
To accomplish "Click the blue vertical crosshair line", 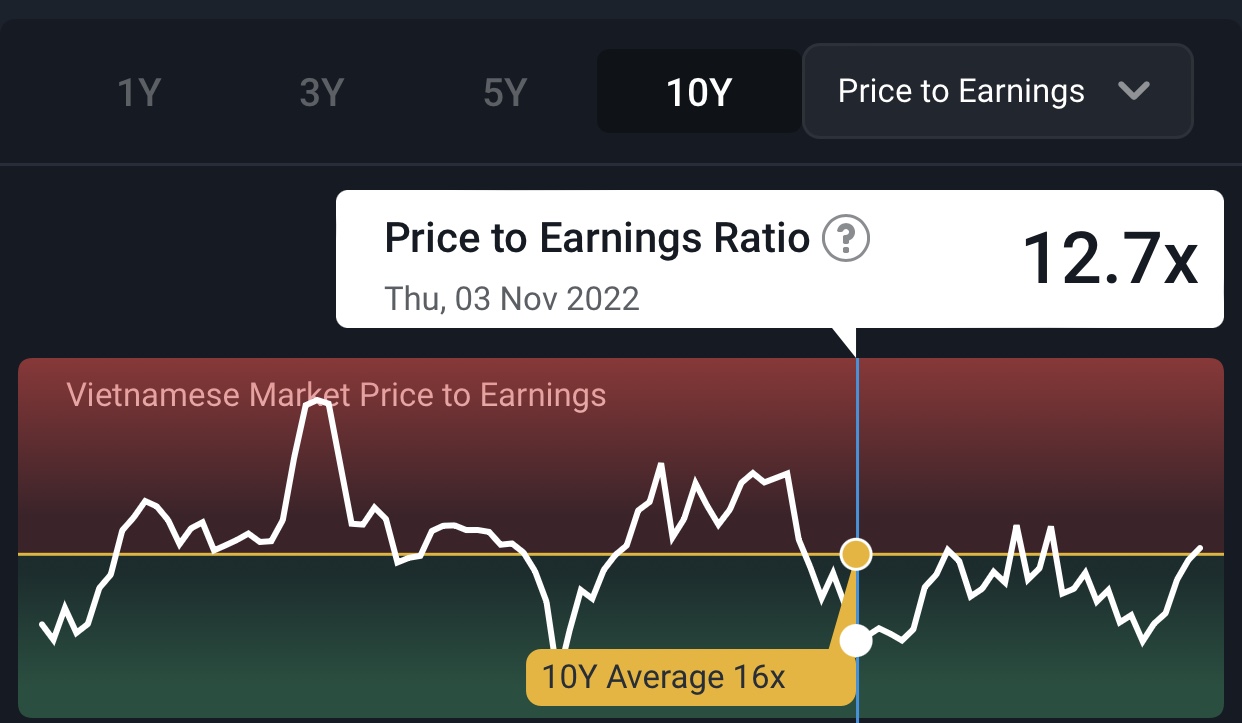I will (857, 450).
